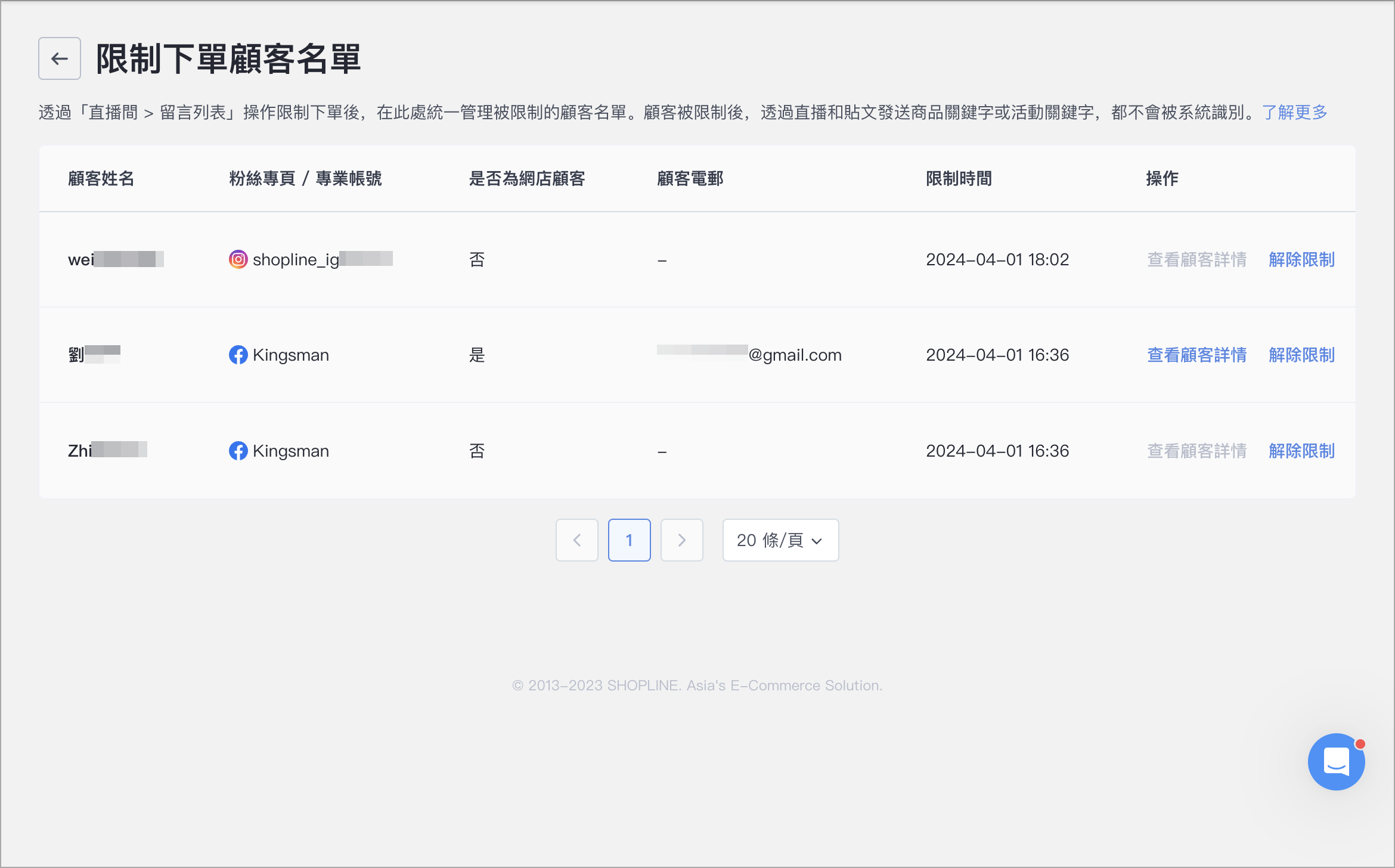
Task: Click the @gmail.com email cell
Action: (749, 355)
